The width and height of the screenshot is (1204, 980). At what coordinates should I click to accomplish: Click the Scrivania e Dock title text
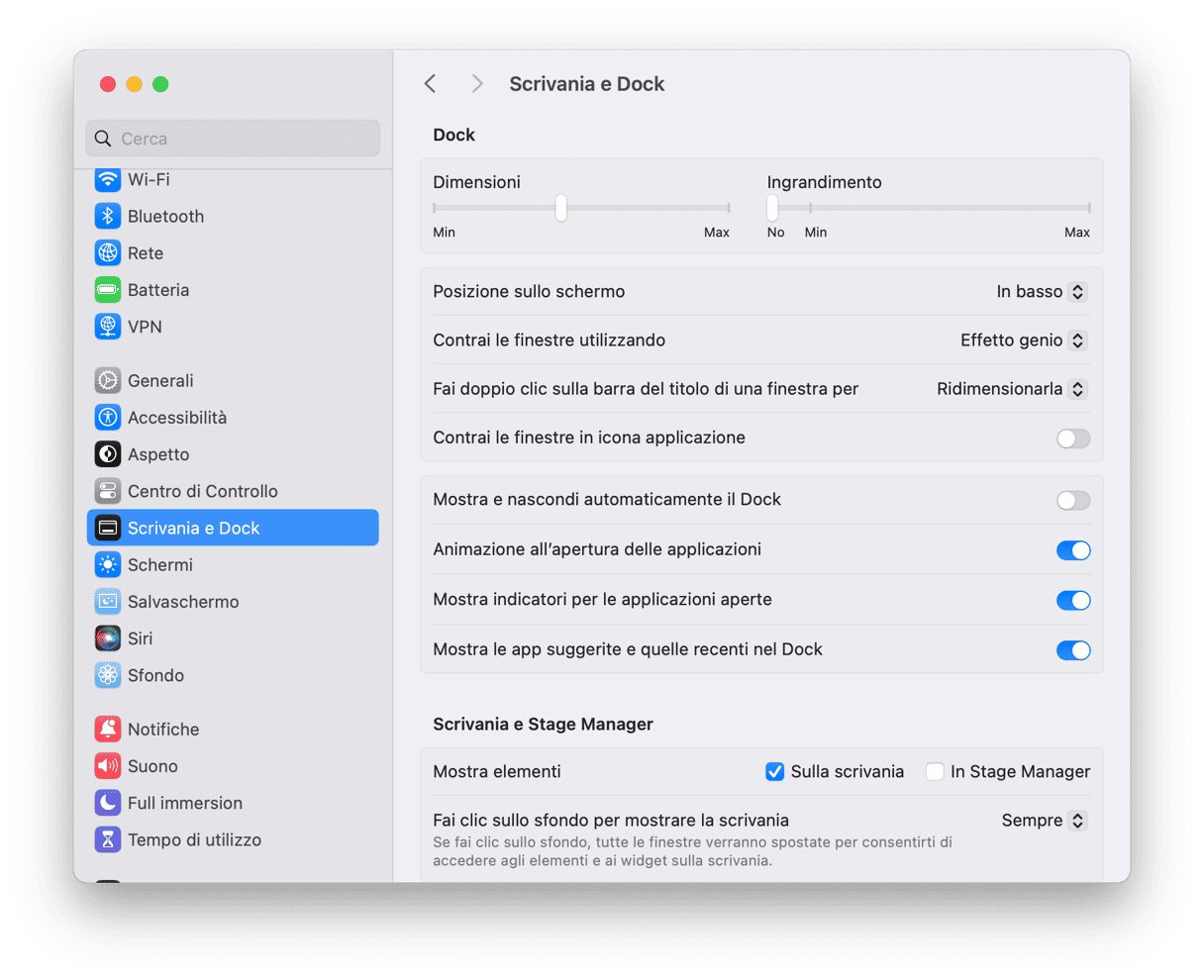(587, 84)
